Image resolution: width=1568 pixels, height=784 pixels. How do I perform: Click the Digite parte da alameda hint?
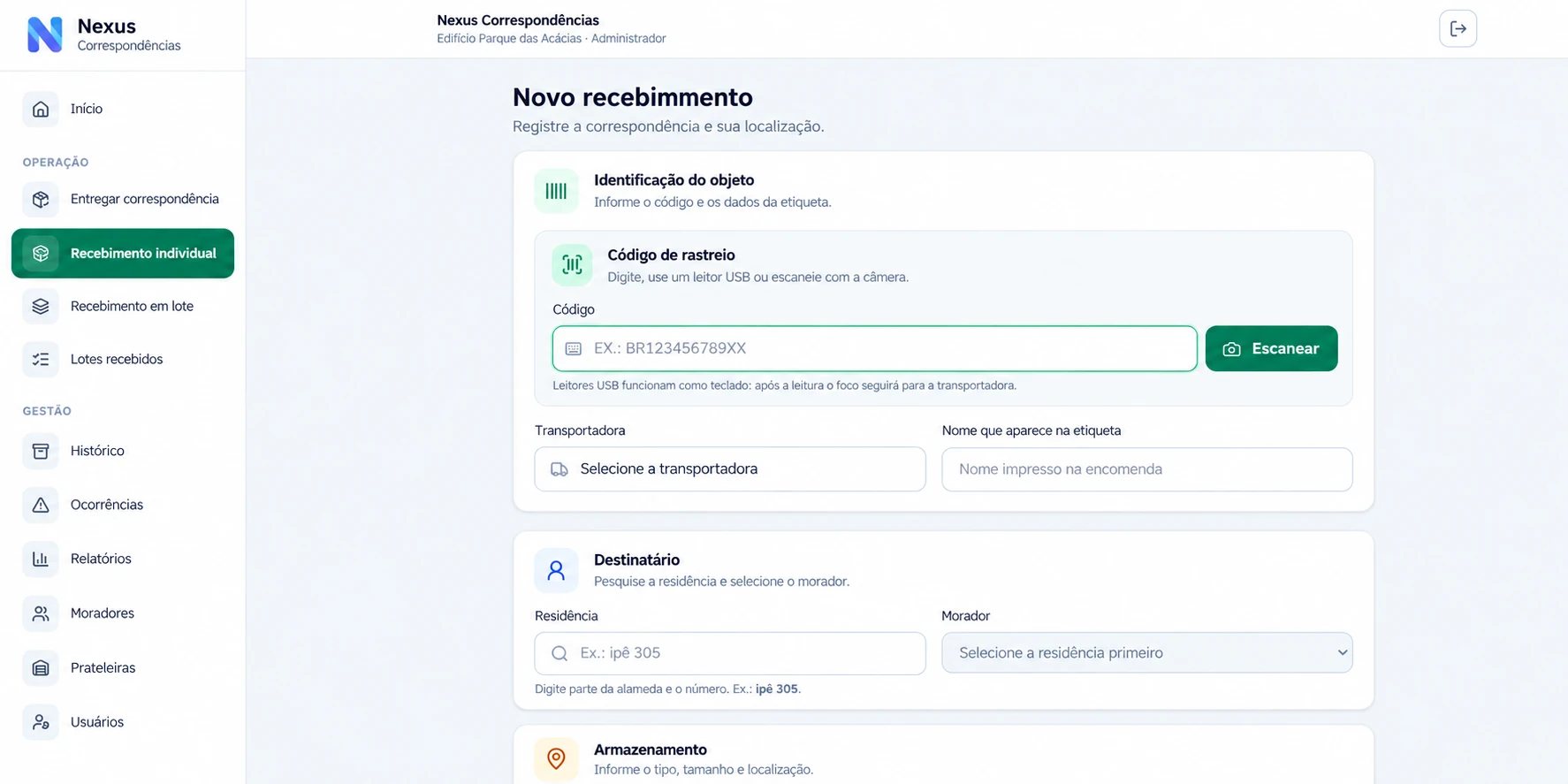tap(667, 689)
